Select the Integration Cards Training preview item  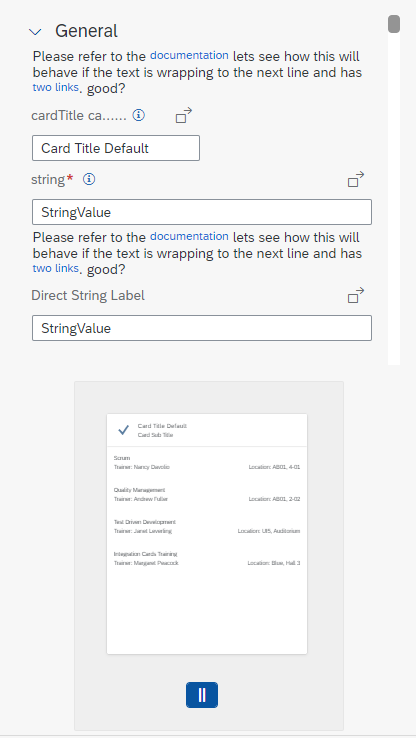207,559
